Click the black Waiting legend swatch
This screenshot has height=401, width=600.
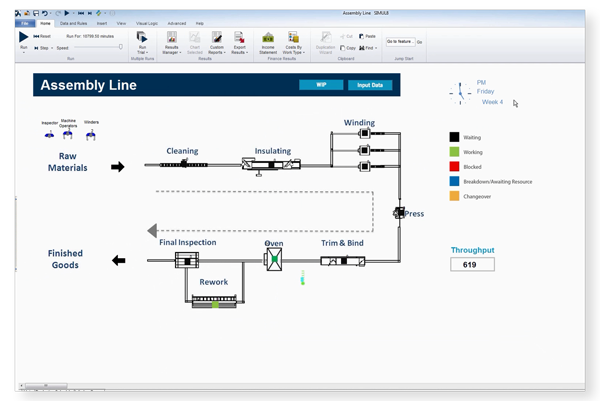click(x=454, y=137)
